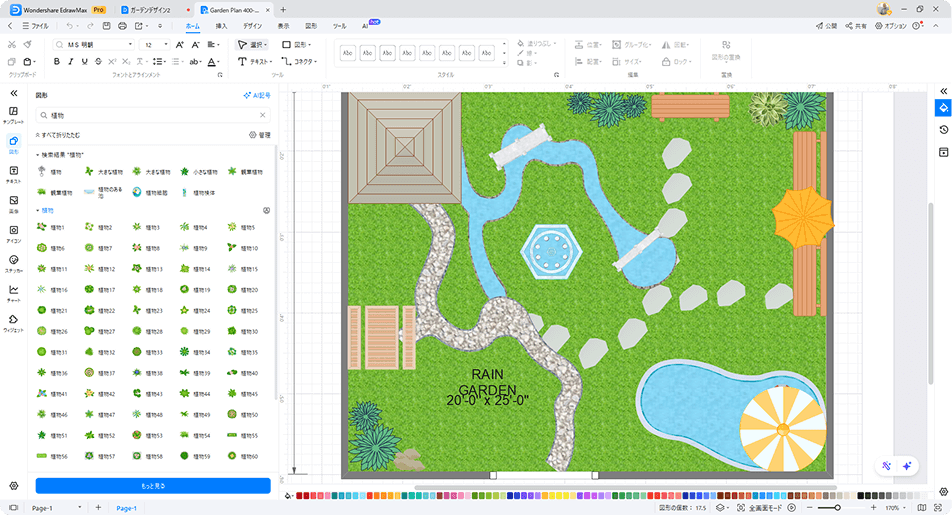Click the Copy icon in clipboard group
This screenshot has width=952, height=515.
point(12,61)
